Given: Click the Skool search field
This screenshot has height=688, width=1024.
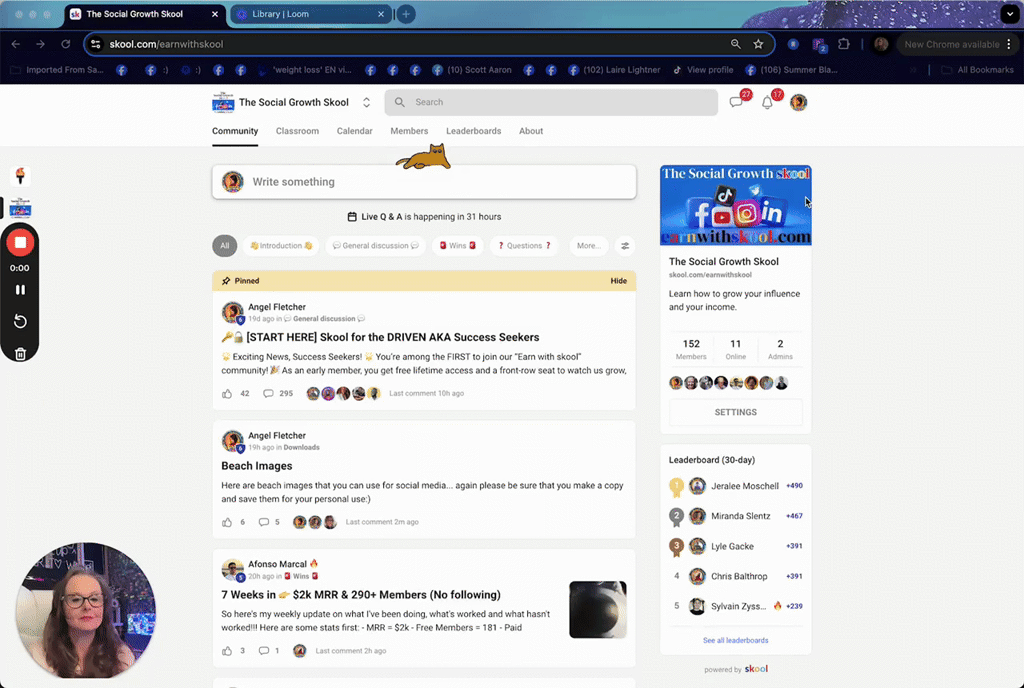Looking at the screenshot, I should [551, 102].
